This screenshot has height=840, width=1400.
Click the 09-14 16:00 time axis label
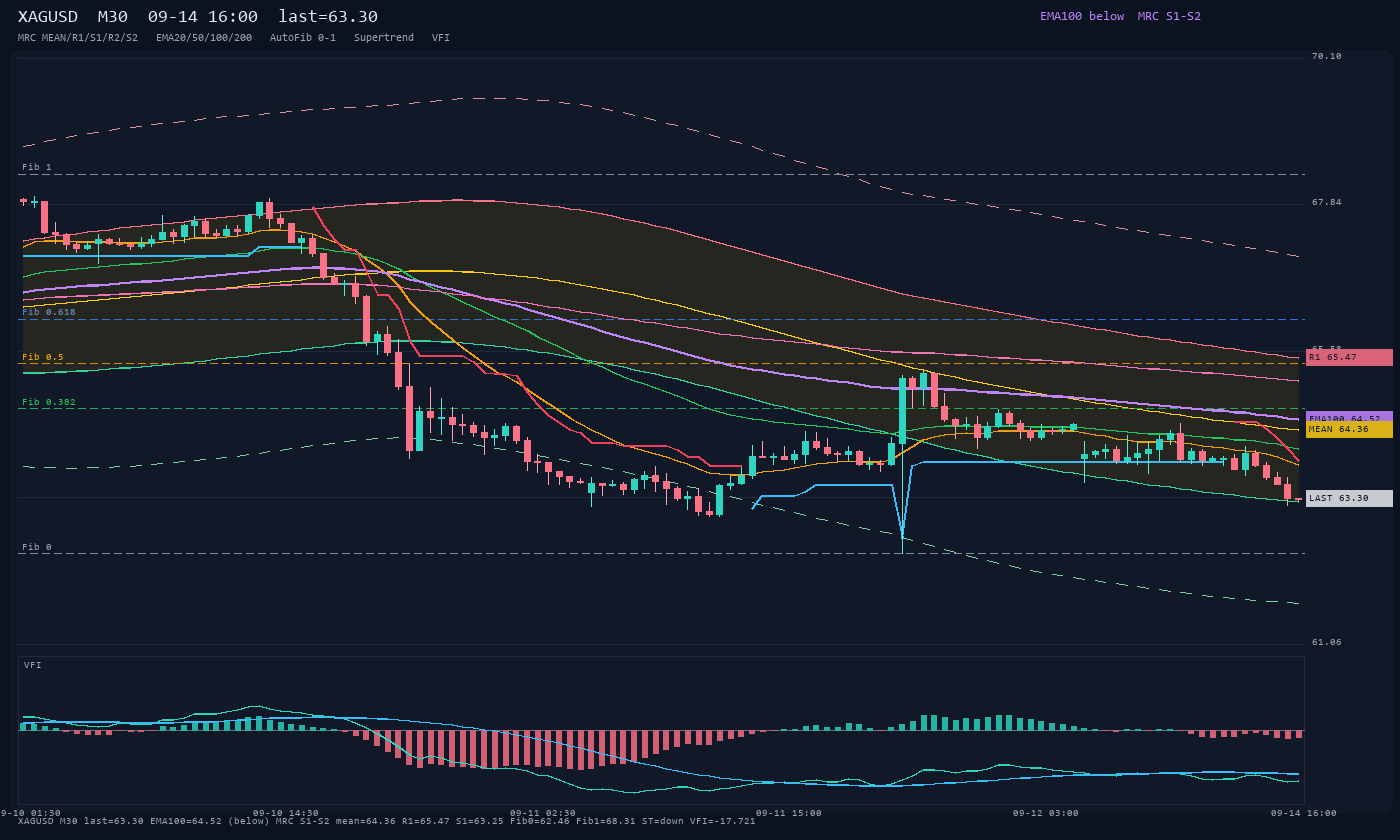[x=1303, y=813]
